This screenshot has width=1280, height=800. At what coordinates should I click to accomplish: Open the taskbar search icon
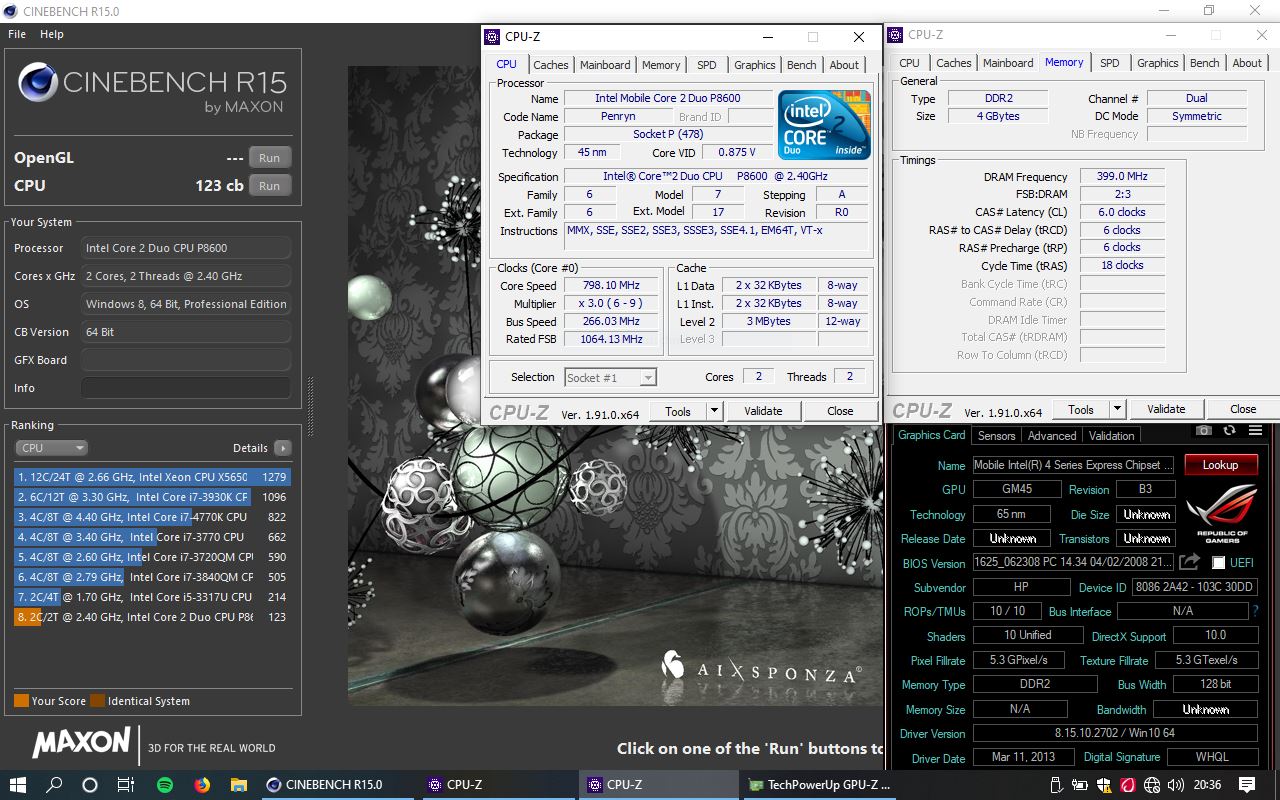click(55, 785)
